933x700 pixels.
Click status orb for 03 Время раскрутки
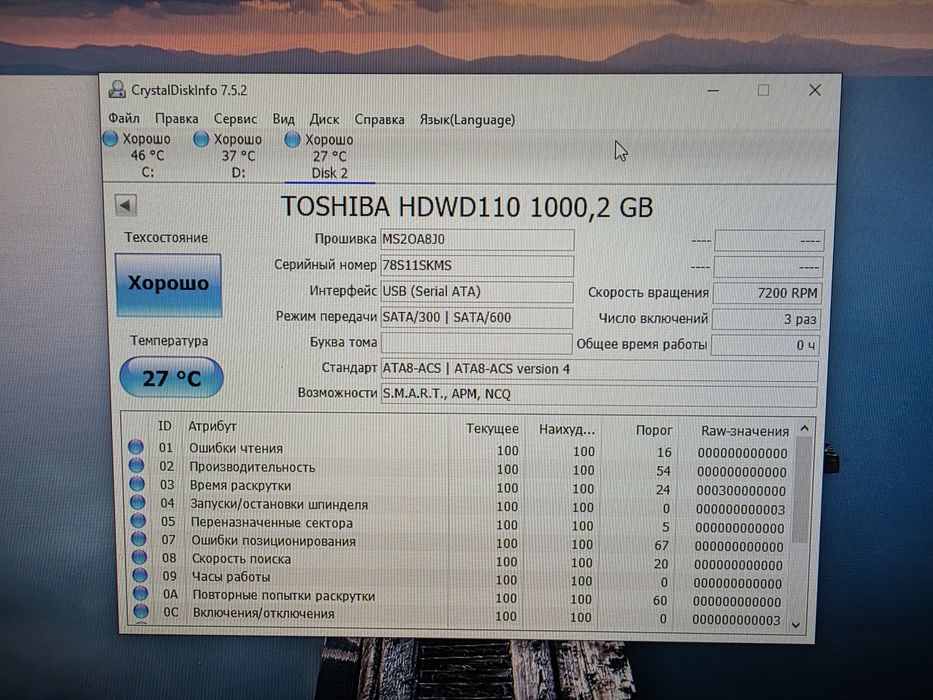coord(137,483)
